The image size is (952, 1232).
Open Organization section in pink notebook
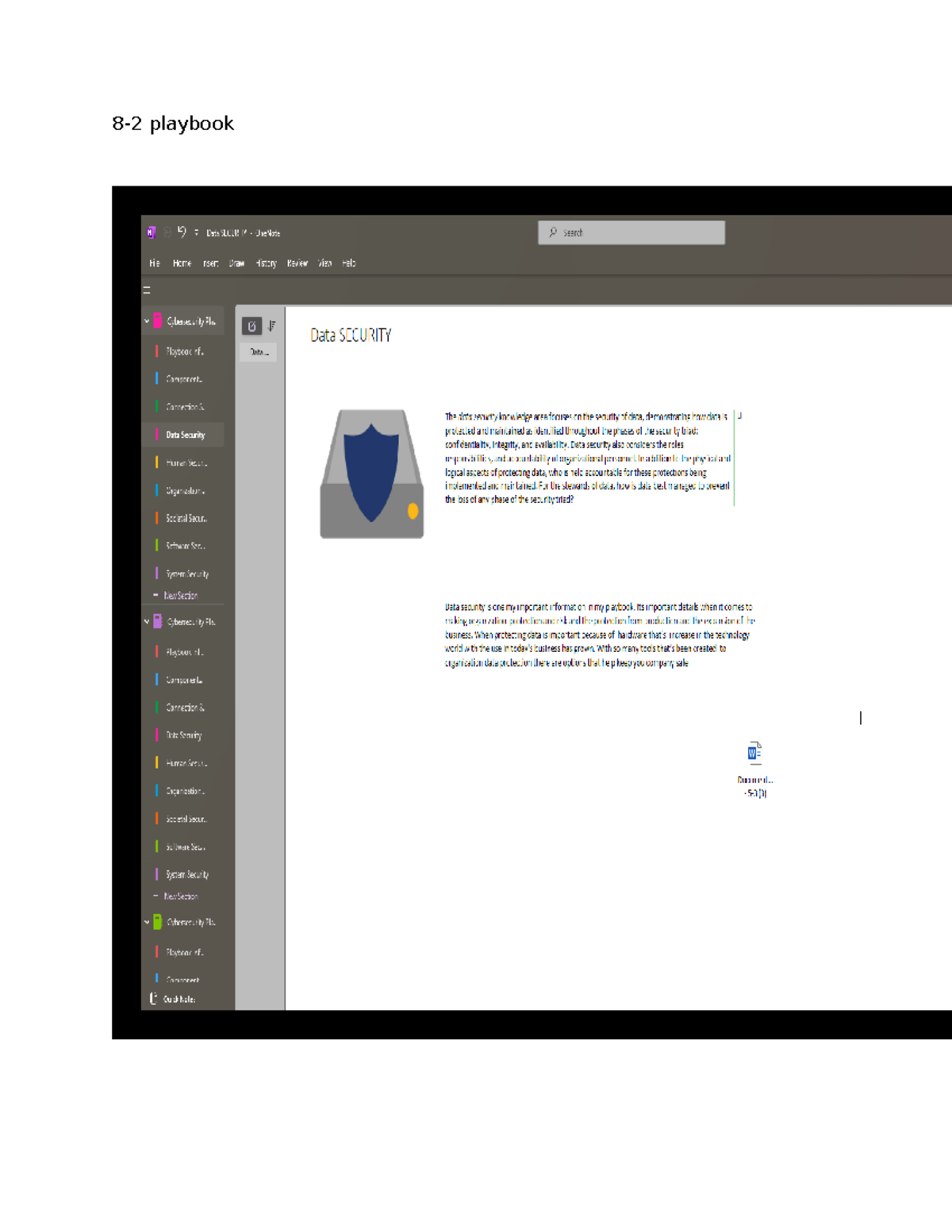(184, 490)
